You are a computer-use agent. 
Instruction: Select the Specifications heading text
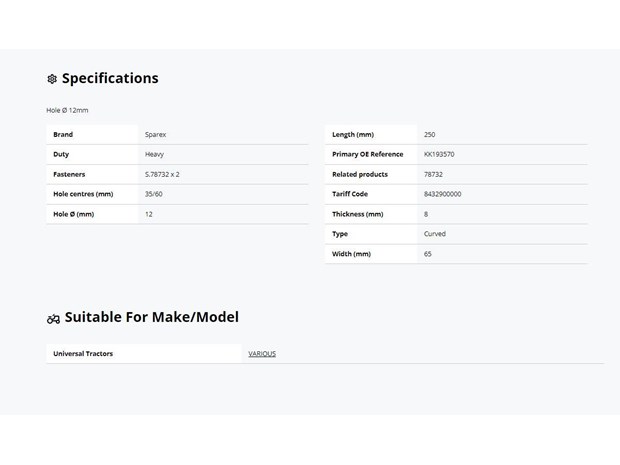(x=110, y=78)
